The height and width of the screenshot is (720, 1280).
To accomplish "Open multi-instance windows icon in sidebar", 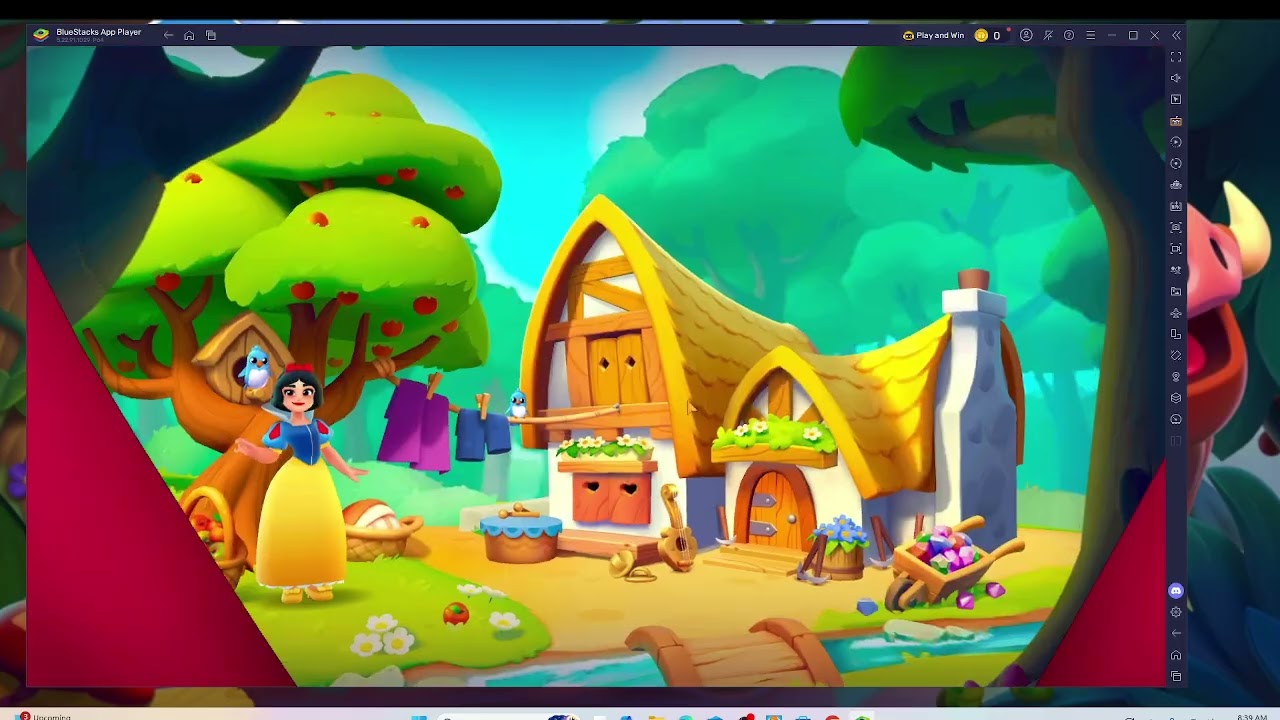I will (1176, 334).
